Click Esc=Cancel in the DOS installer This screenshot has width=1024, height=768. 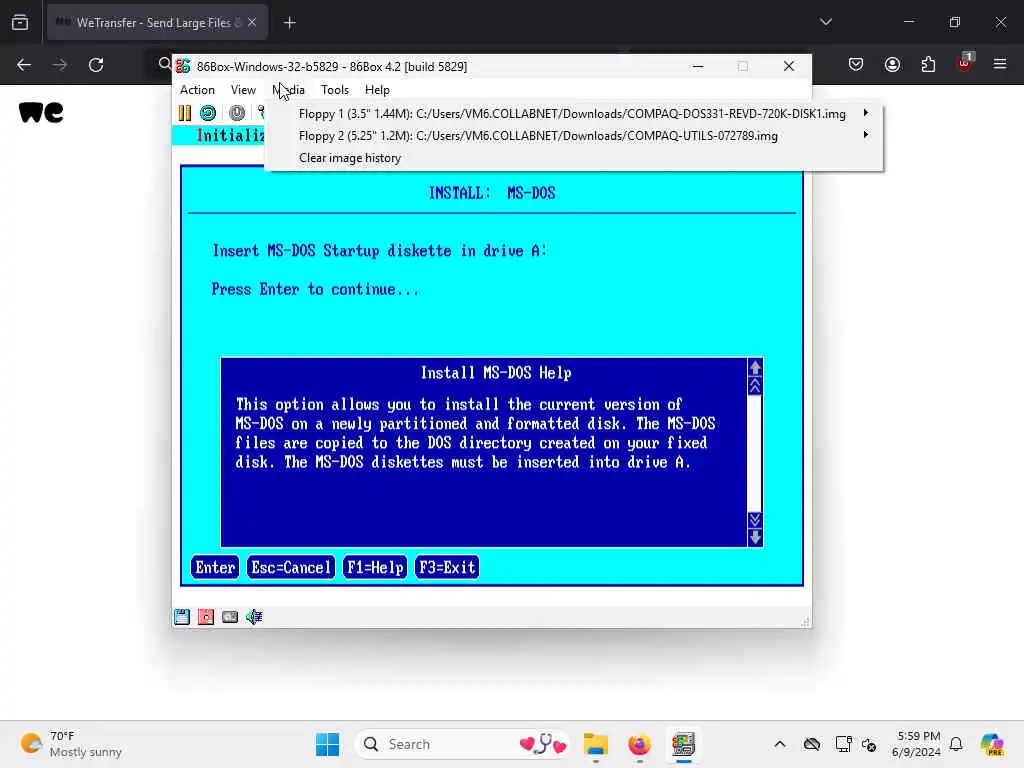(291, 567)
